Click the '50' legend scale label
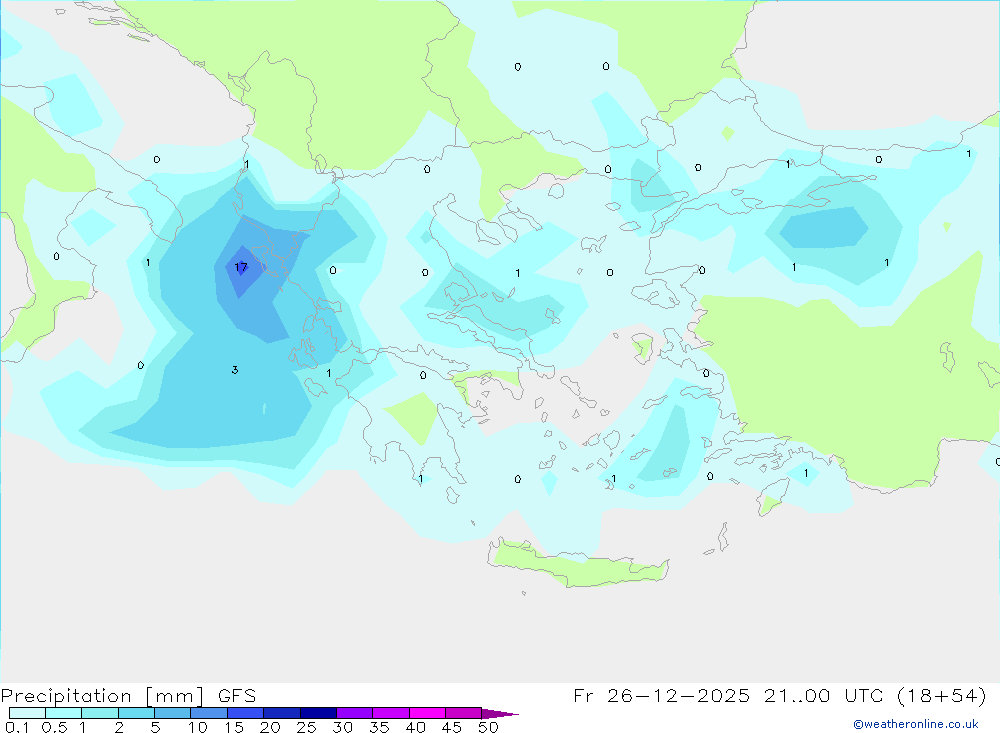Screen dimensions: 1000x733 (x=488, y=727)
